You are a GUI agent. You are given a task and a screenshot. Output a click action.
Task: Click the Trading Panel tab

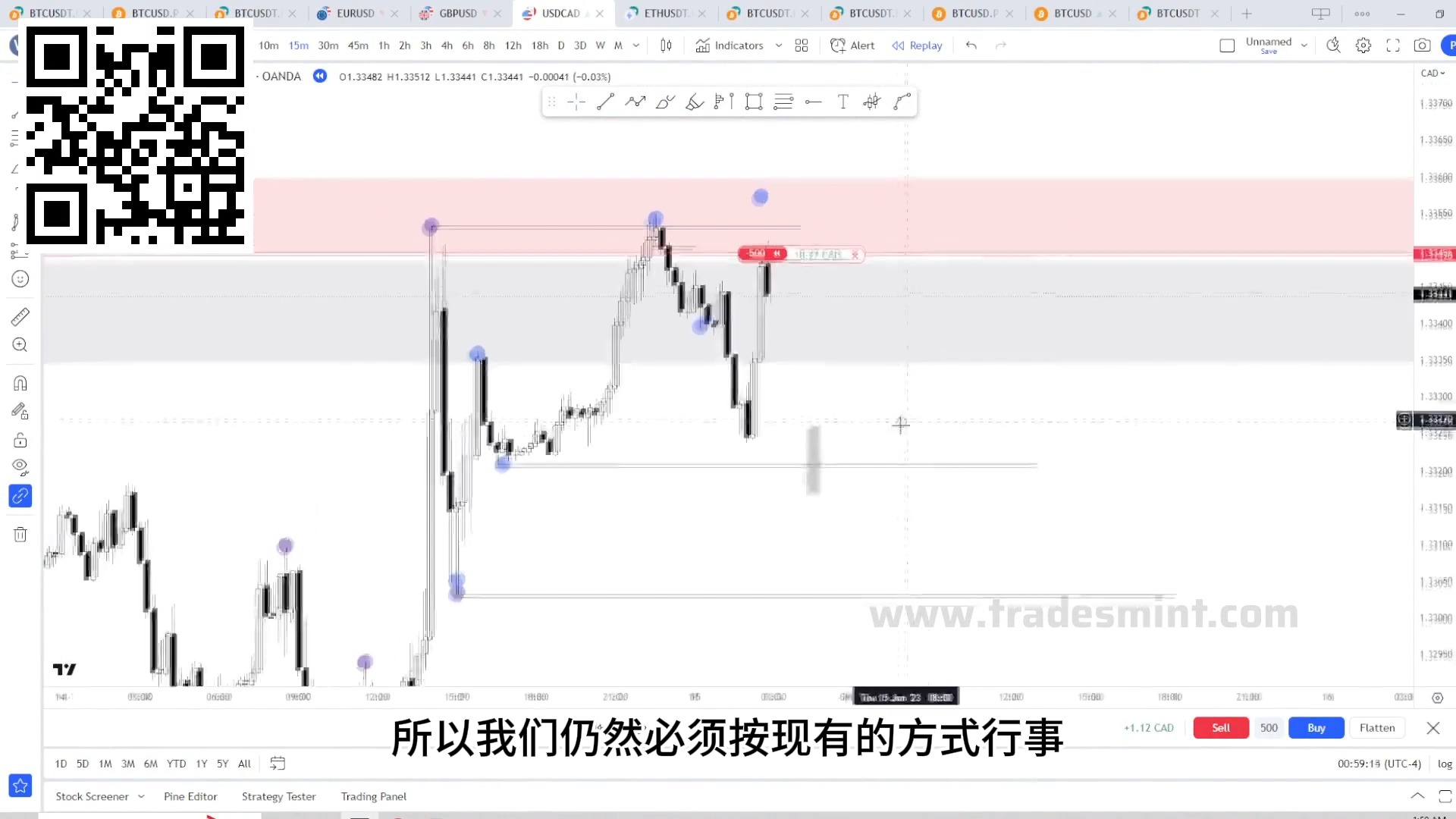(373, 795)
